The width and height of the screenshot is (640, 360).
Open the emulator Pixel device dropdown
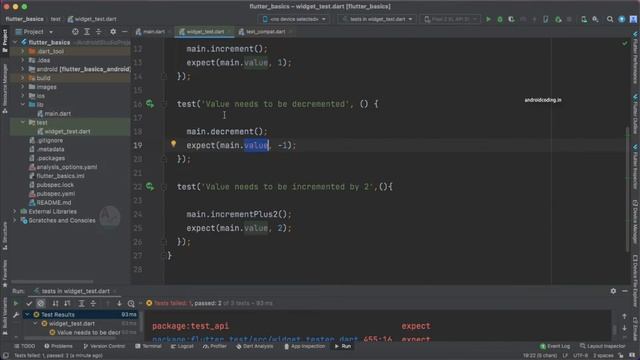coord(450,19)
